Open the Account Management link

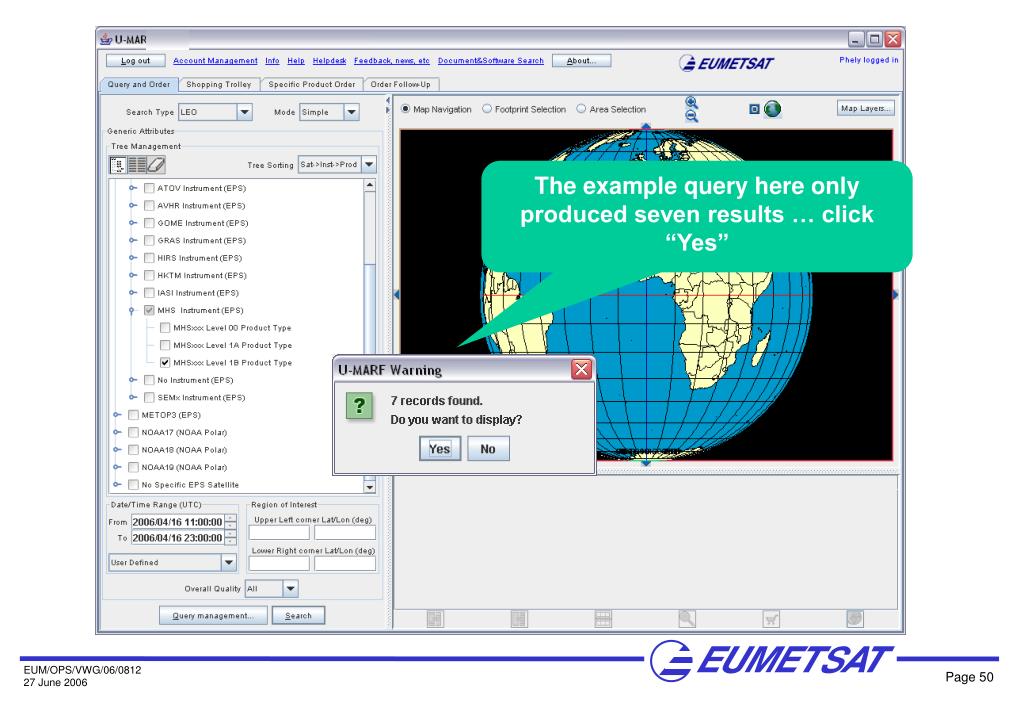coord(215,61)
